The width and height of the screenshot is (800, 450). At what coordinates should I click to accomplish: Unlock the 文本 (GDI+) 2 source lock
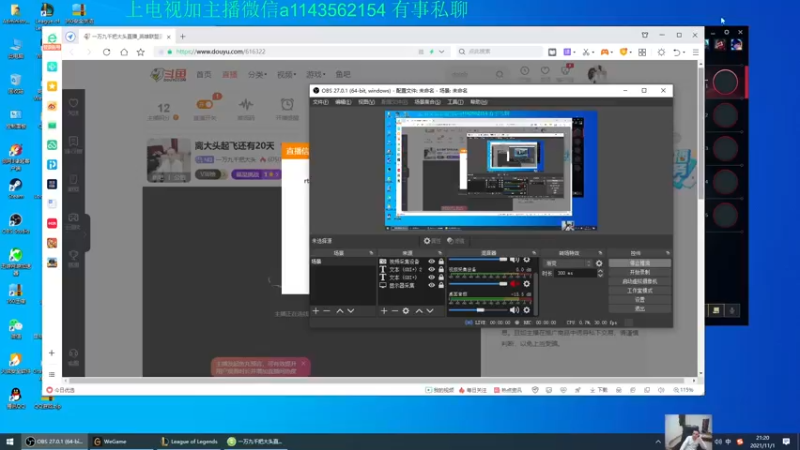tap(441, 269)
